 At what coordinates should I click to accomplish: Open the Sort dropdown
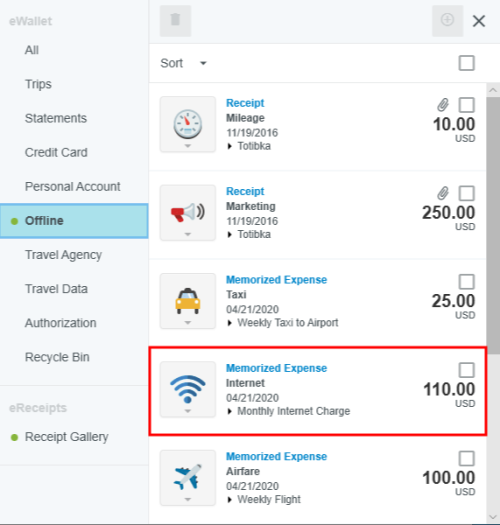(x=184, y=63)
